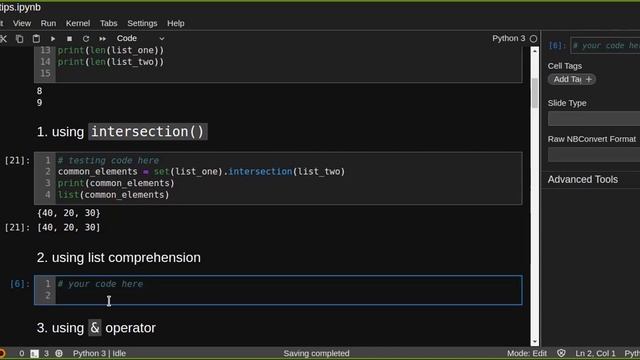Click Python 3 | Idle status text

(x=99, y=353)
